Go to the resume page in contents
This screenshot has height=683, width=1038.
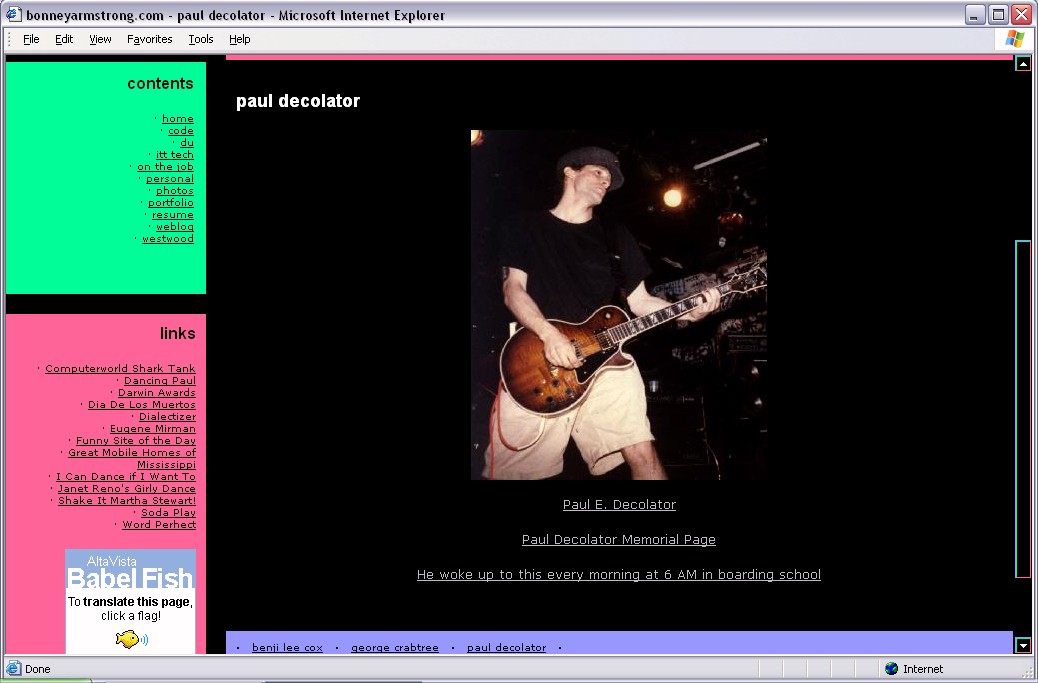tap(172, 215)
